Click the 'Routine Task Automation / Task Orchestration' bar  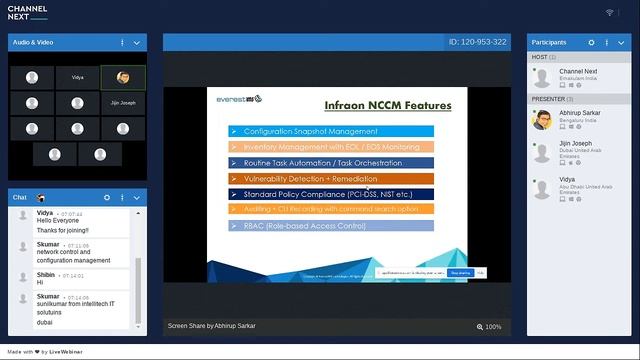pyautogui.click(x=331, y=163)
